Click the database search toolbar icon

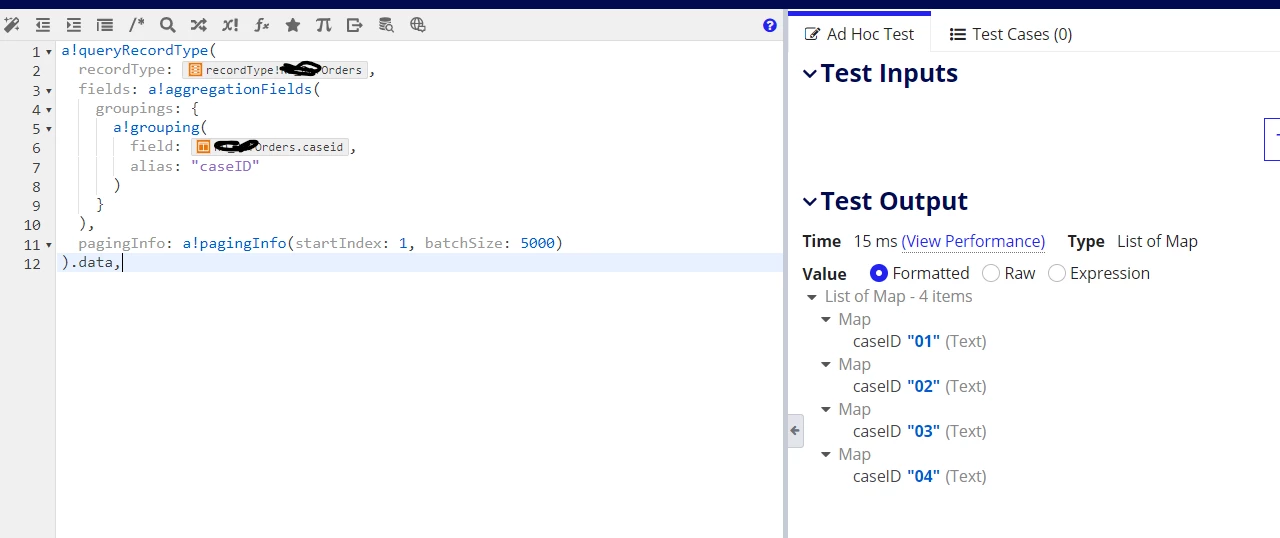point(386,25)
